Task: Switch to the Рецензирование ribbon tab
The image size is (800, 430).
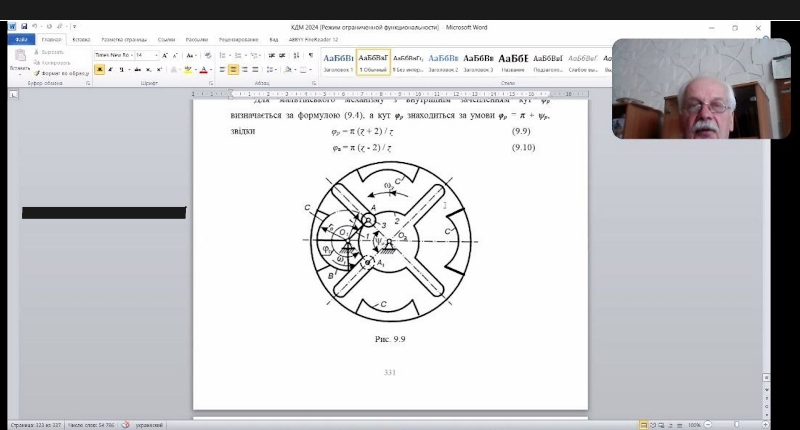Action: coord(238,39)
